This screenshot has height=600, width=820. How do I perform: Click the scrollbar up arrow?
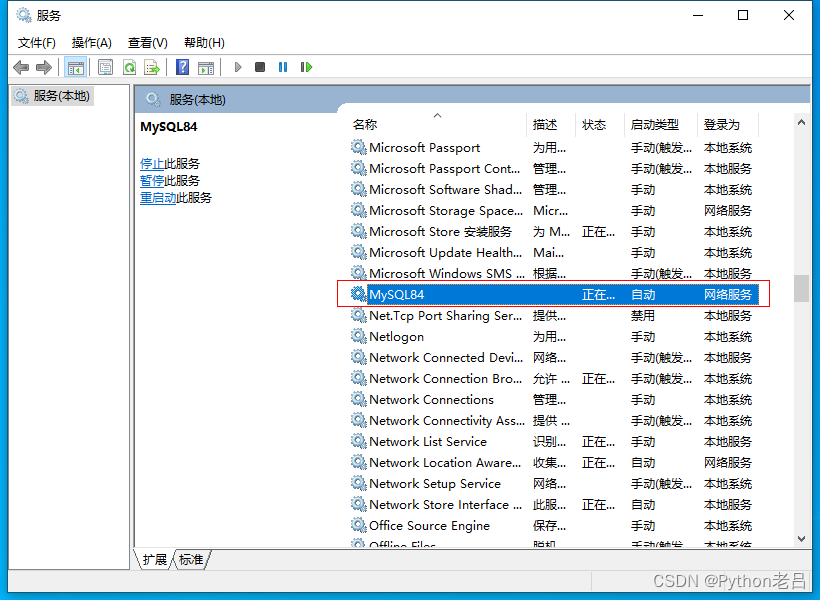(x=801, y=122)
